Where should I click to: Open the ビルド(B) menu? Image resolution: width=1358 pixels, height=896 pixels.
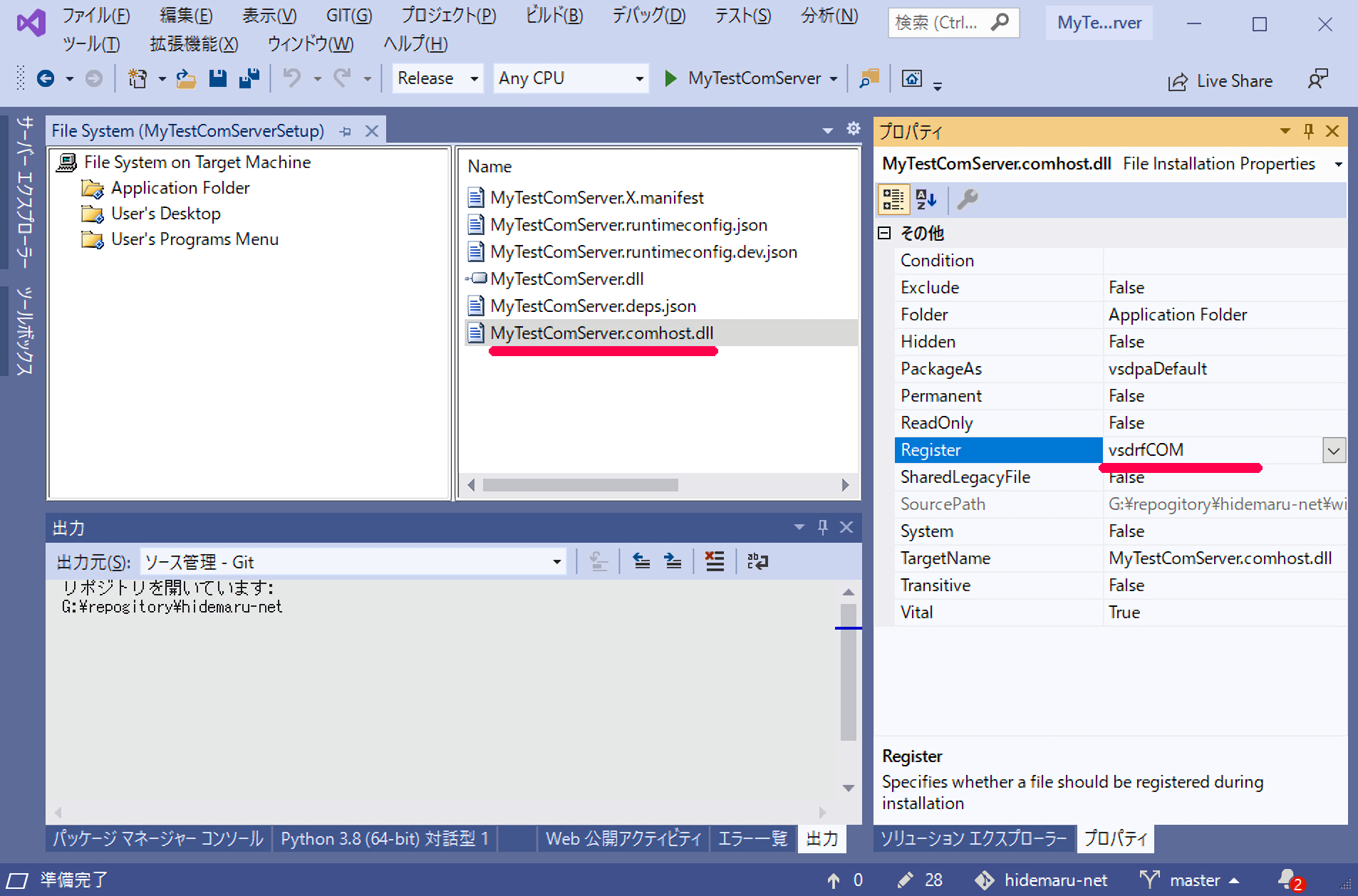pos(554,16)
